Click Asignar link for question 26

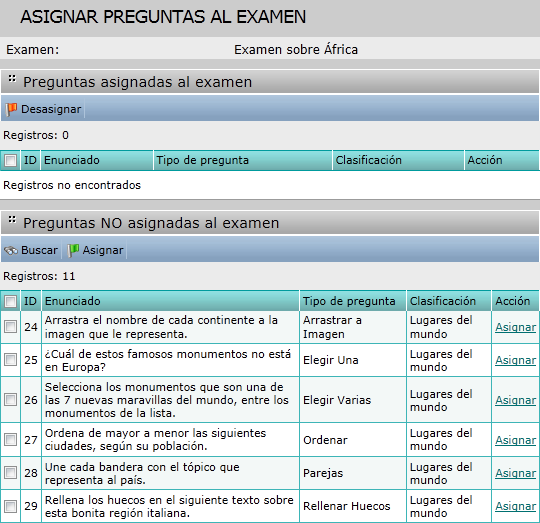coord(516,400)
